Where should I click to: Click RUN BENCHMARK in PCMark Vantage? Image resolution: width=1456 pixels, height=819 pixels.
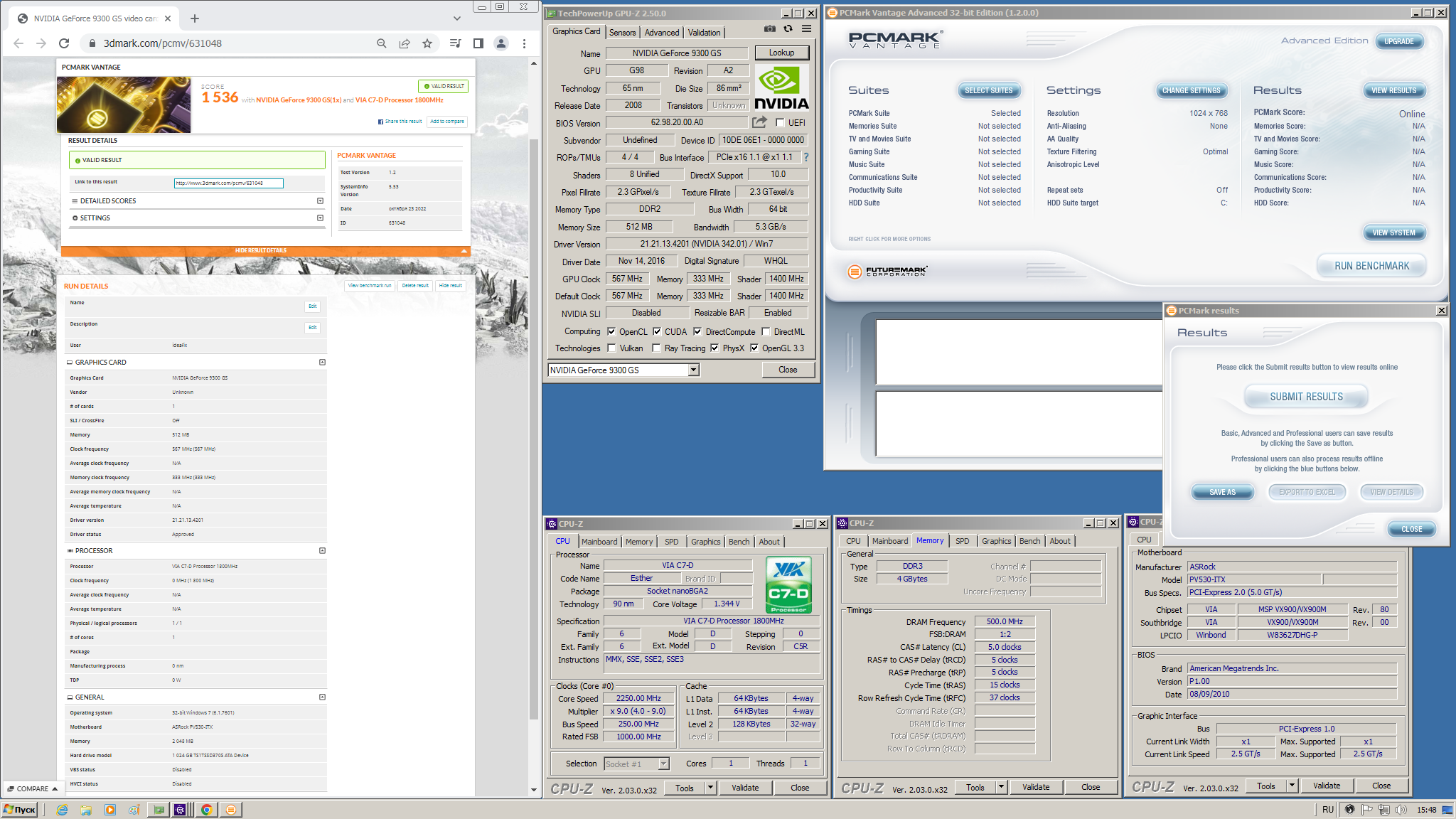pos(1371,266)
